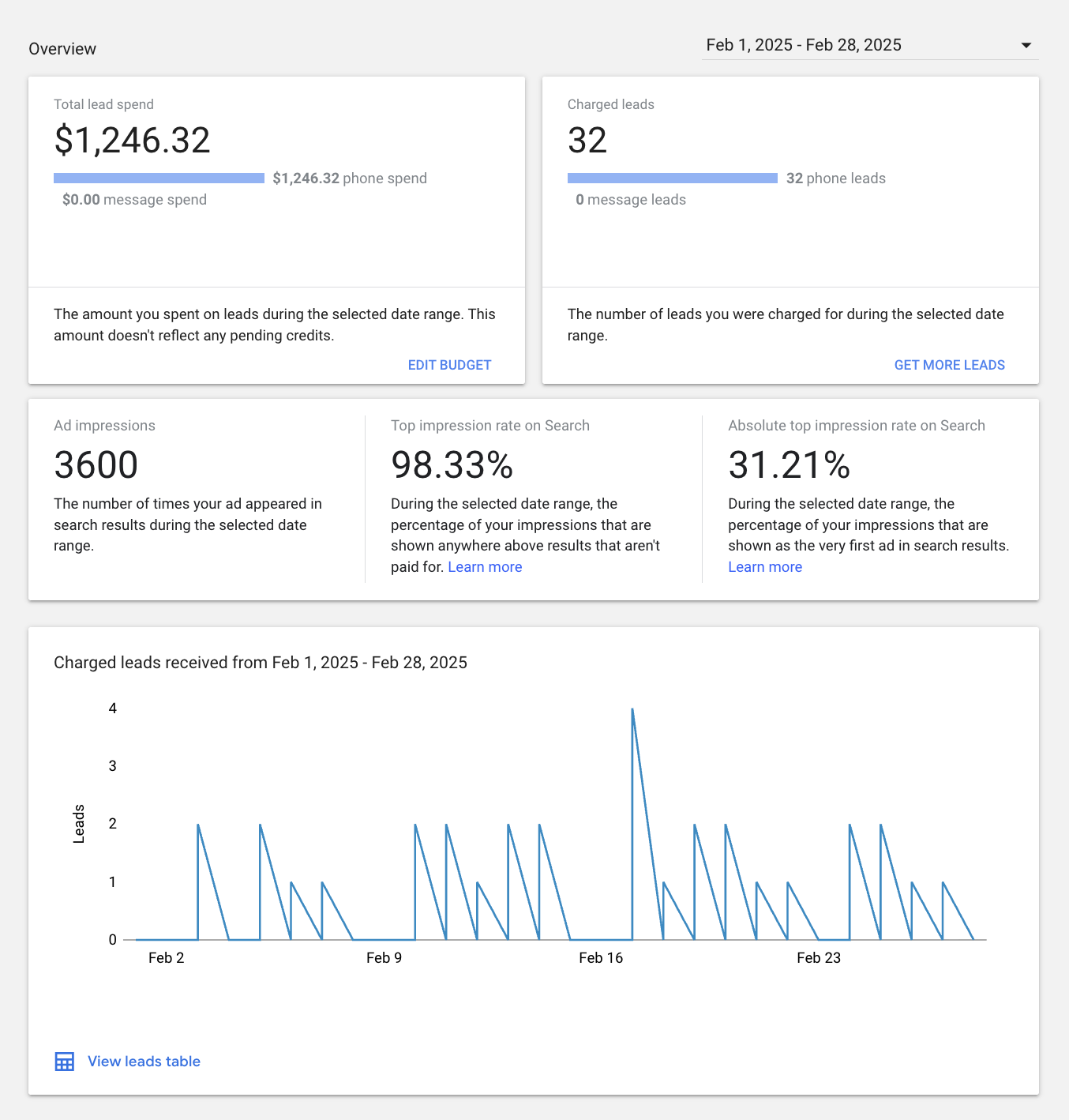Click the phone spend blue progress bar
1069x1120 pixels.
coord(159,179)
